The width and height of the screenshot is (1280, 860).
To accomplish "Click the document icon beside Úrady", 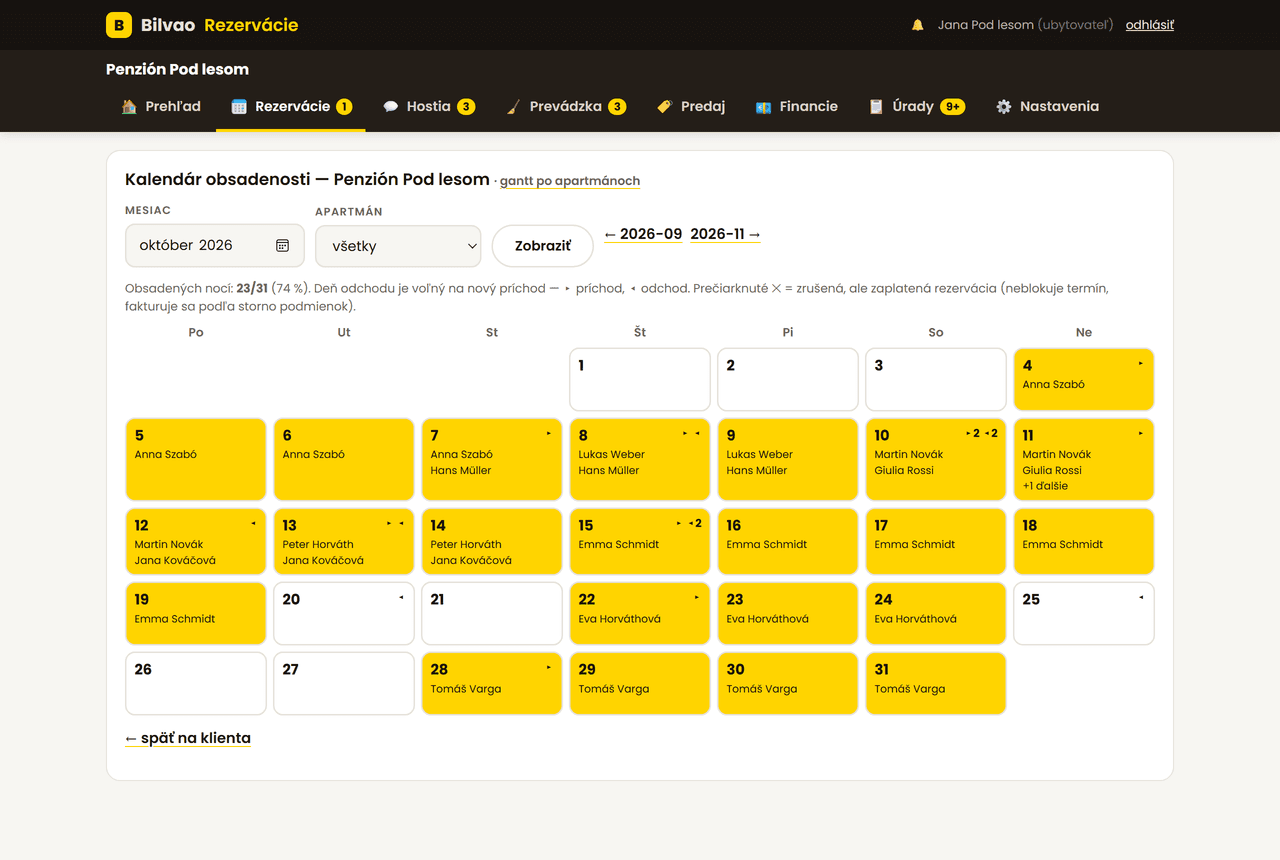I will 876,106.
